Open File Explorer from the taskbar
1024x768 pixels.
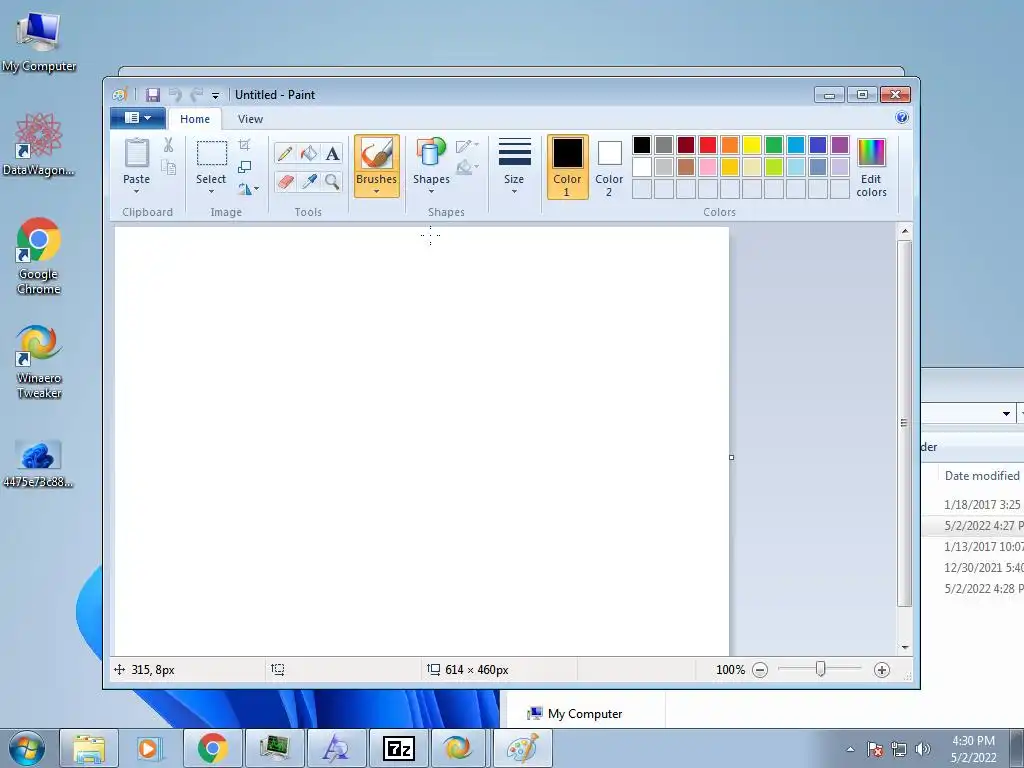tap(89, 748)
